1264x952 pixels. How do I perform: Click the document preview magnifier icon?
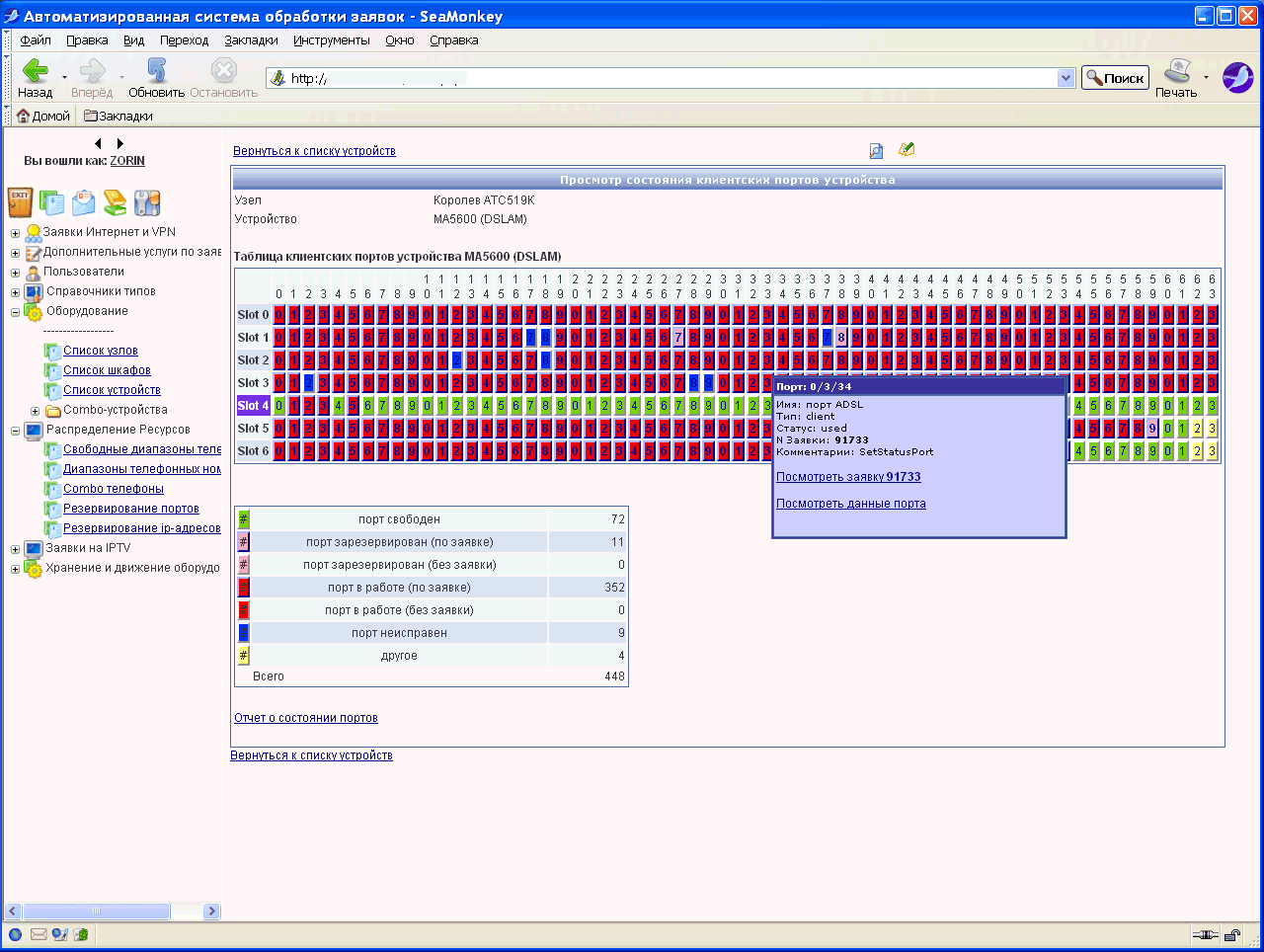pyautogui.click(x=875, y=149)
